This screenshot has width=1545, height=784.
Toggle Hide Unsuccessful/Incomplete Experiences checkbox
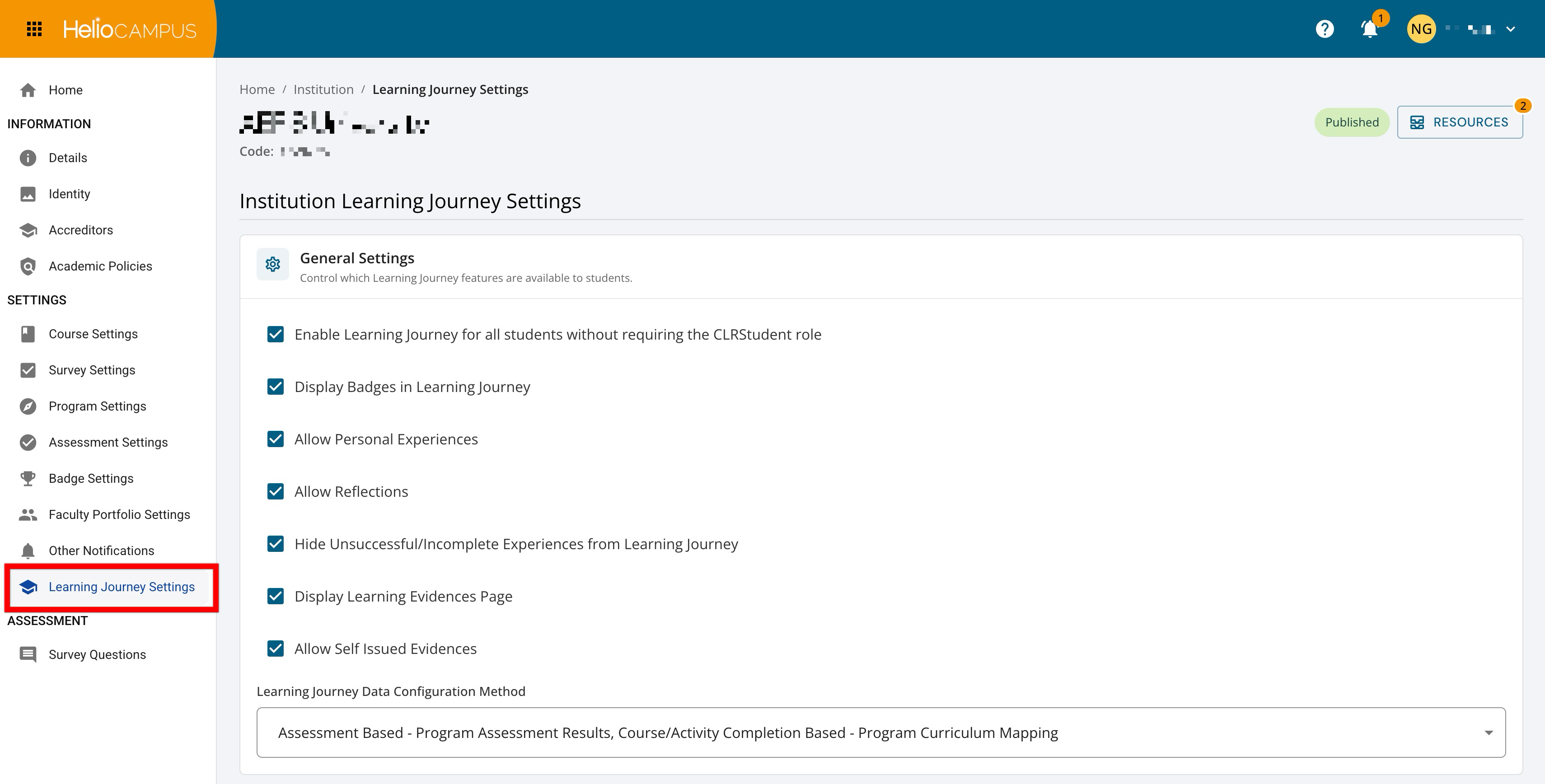click(x=275, y=544)
